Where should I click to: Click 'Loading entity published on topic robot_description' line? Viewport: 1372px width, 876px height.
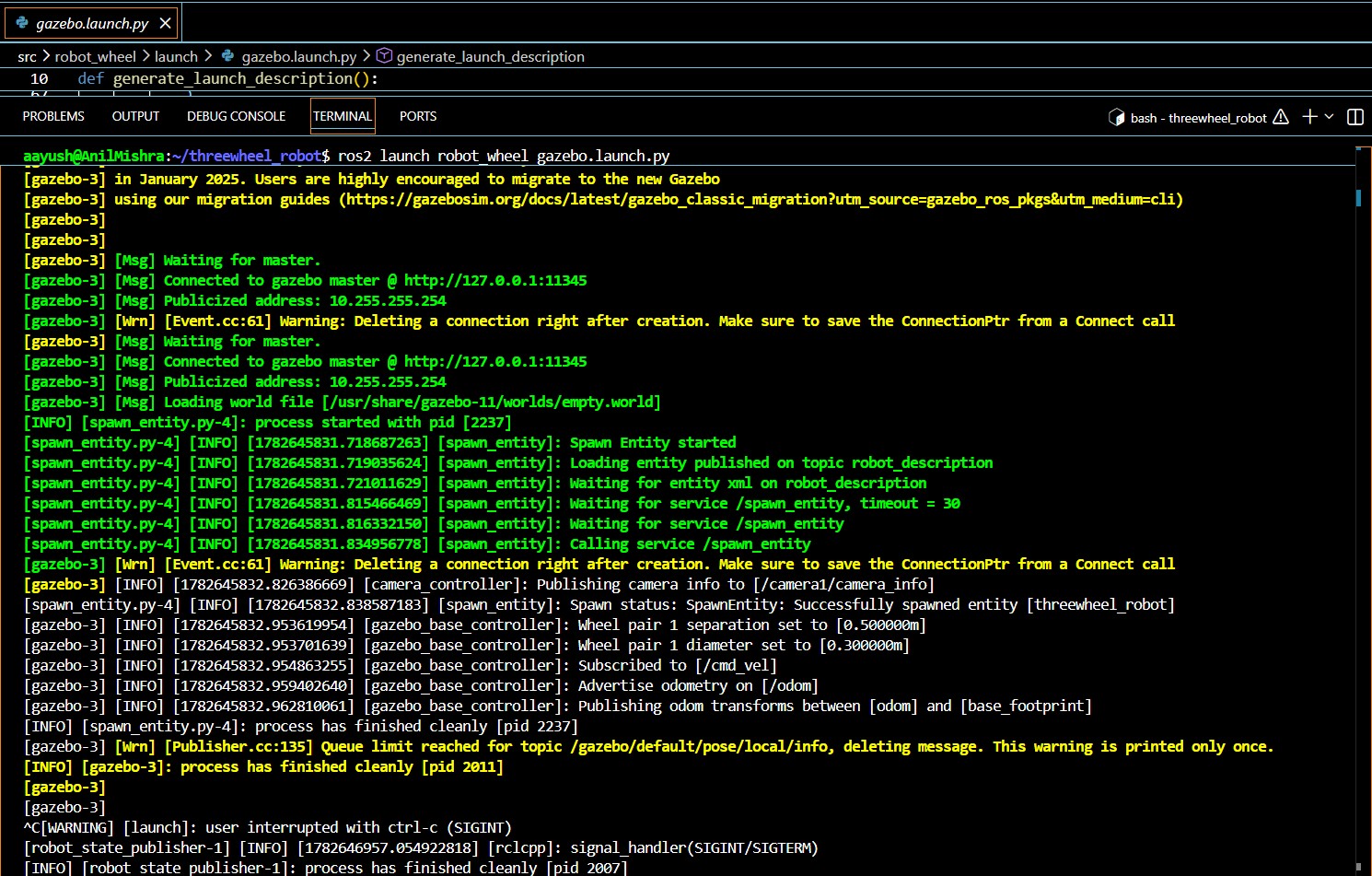click(782, 462)
